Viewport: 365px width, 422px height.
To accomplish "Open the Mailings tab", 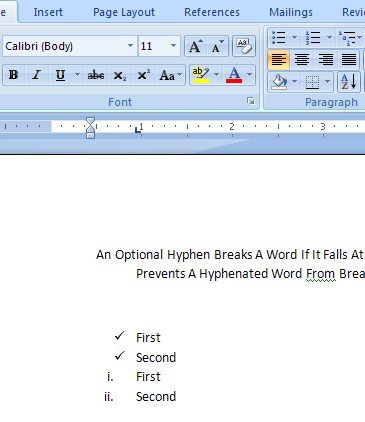I will [291, 12].
